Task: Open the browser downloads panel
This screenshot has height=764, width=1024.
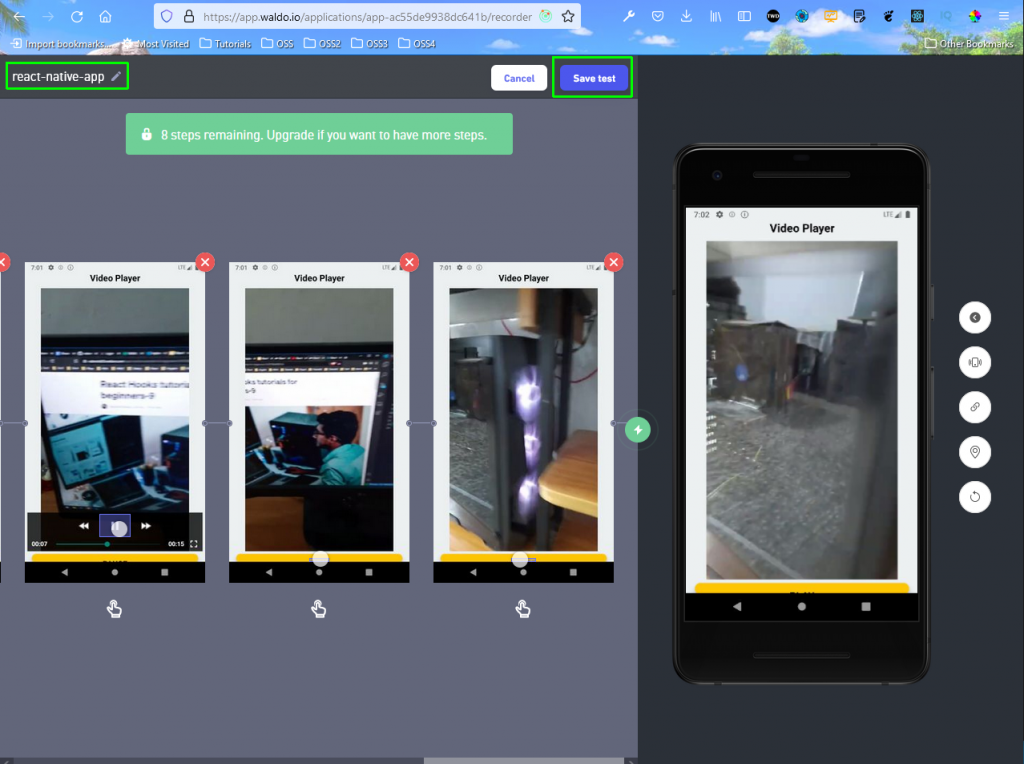Action: (686, 16)
